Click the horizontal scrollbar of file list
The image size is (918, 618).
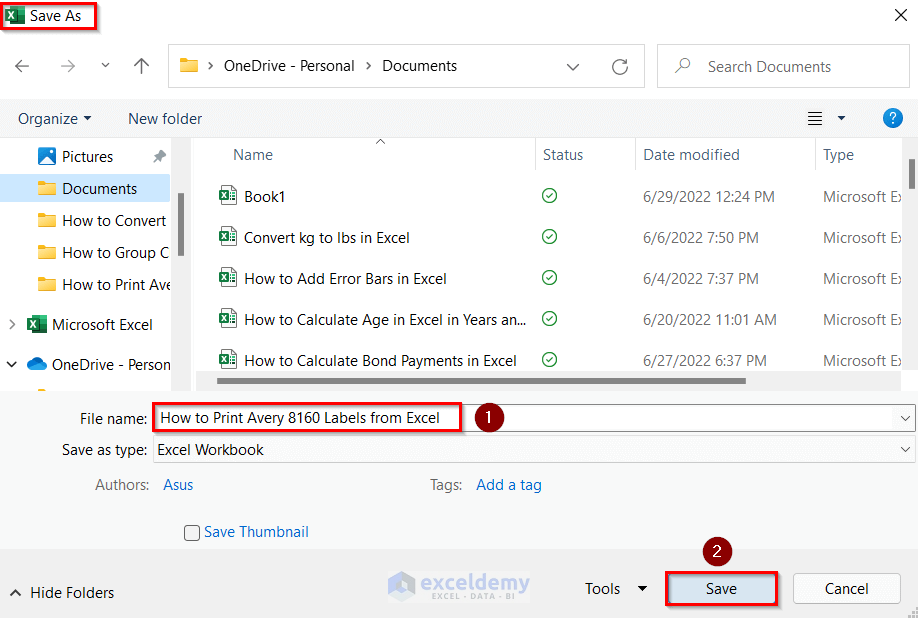tap(481, 381)
